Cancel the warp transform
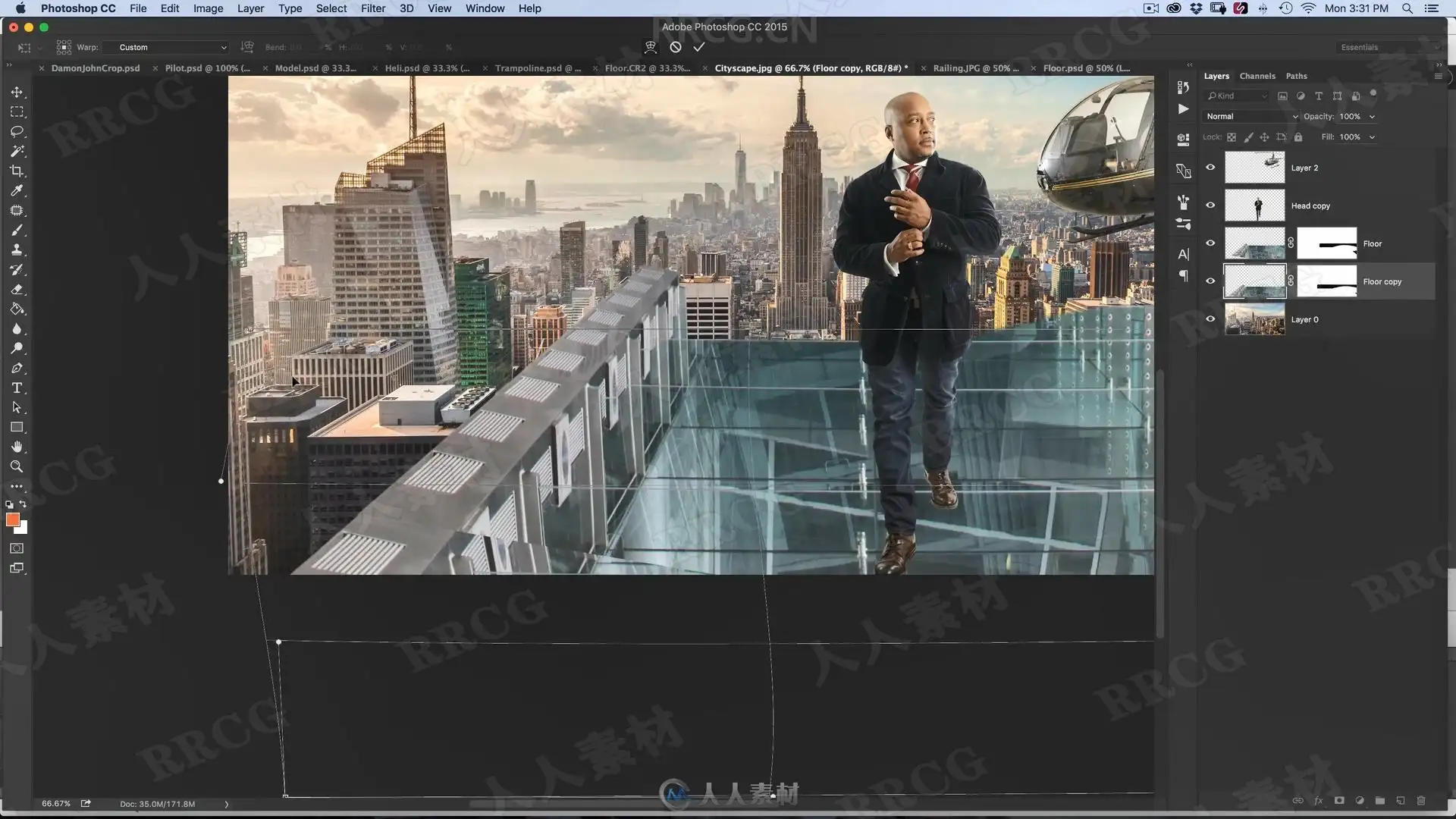 pos(676,47)
